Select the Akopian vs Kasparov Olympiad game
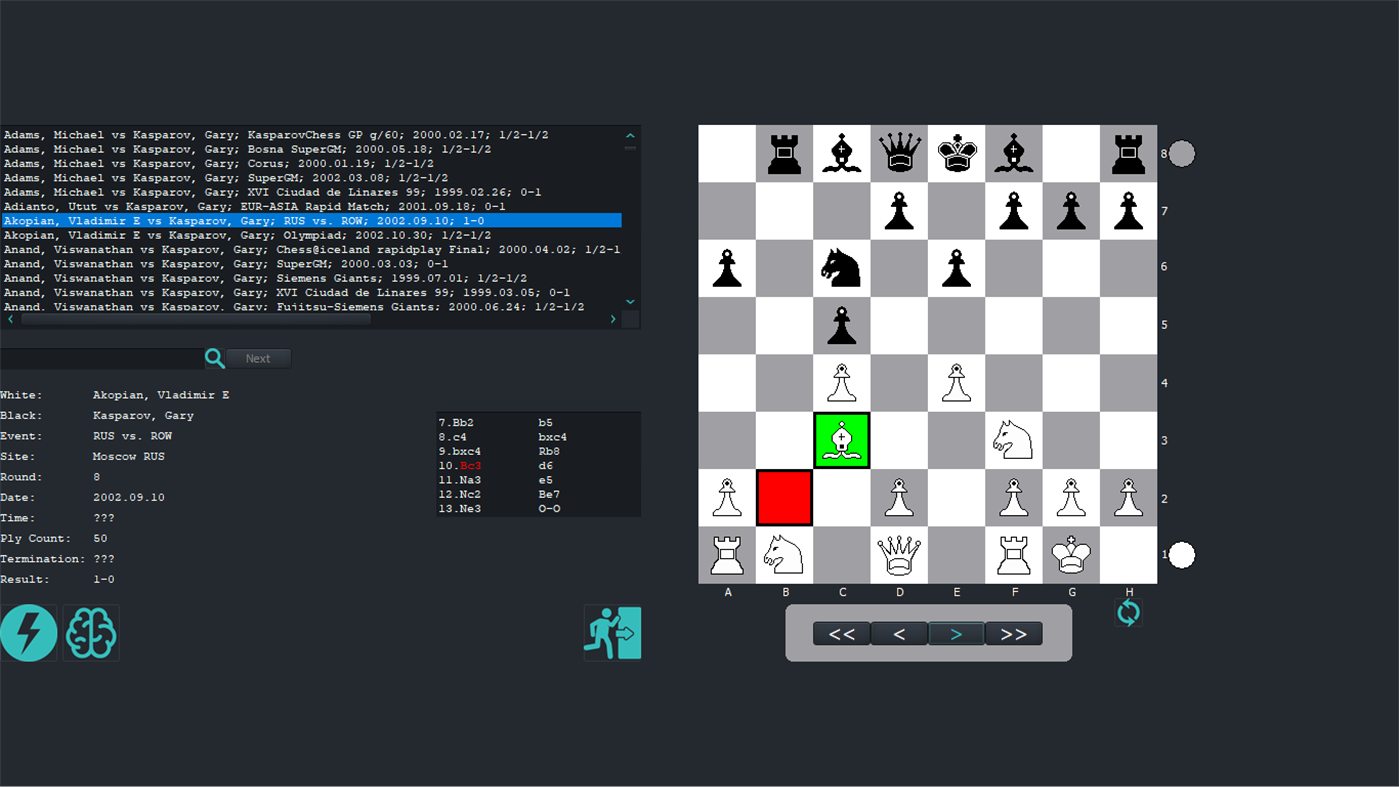The image size is (1399, 787). pos(300,234)
